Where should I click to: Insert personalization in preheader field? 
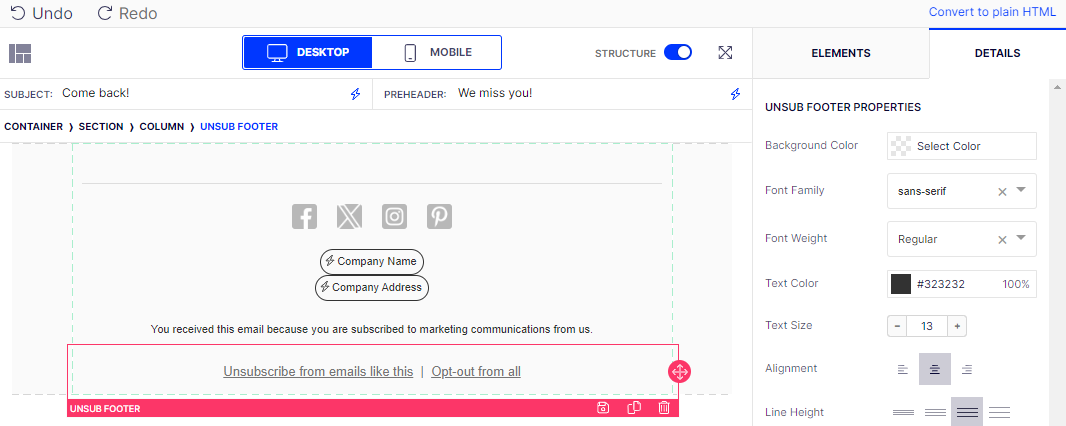point(735,94)
